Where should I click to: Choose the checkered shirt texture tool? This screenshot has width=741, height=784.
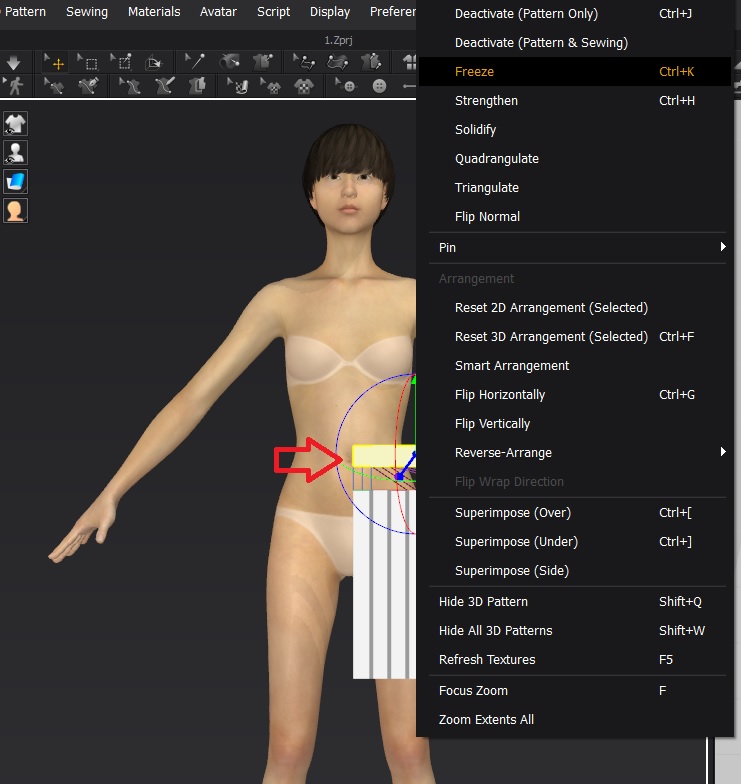(304, 86)
